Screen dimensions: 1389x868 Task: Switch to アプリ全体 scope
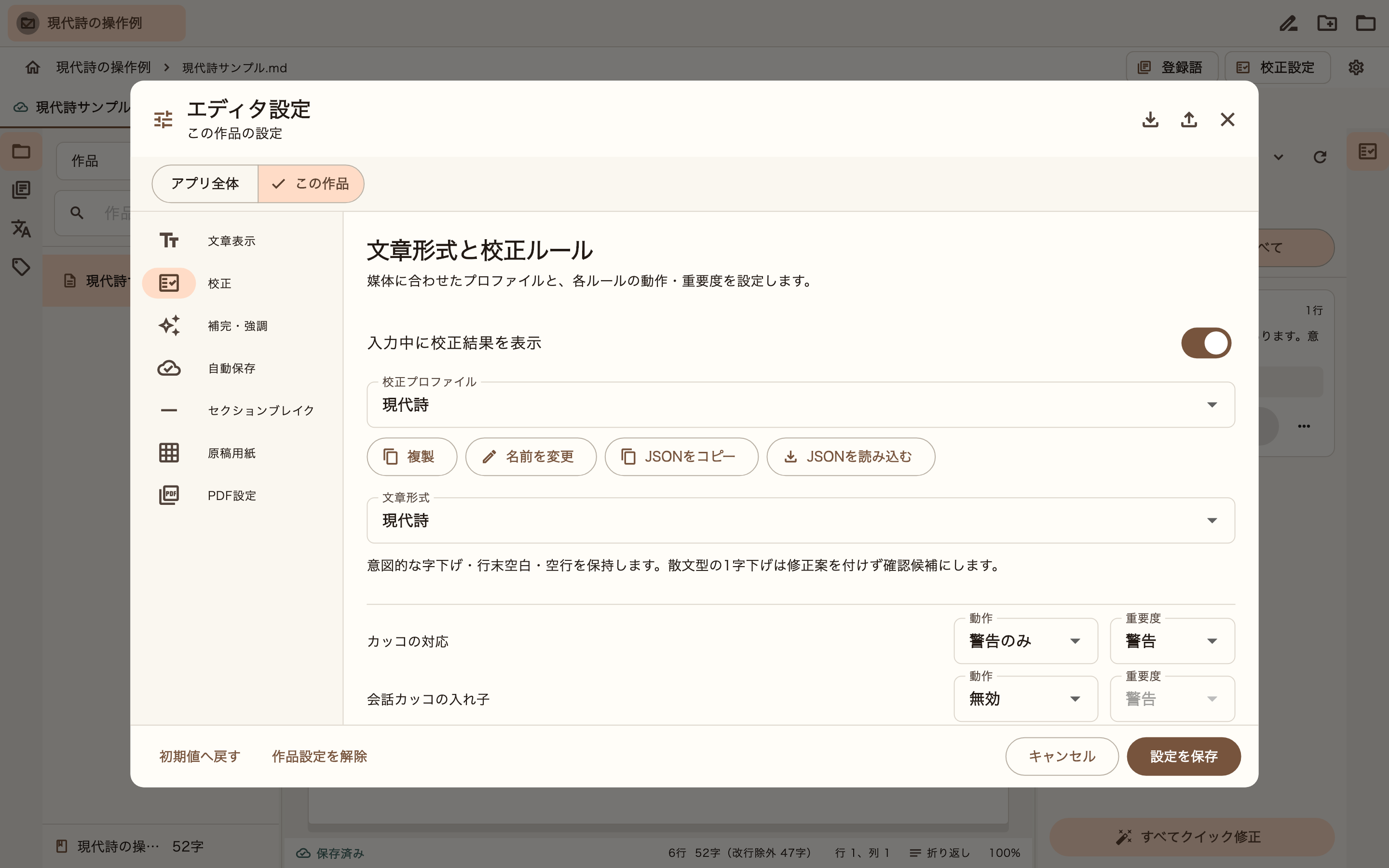click(x=205, y=184)
